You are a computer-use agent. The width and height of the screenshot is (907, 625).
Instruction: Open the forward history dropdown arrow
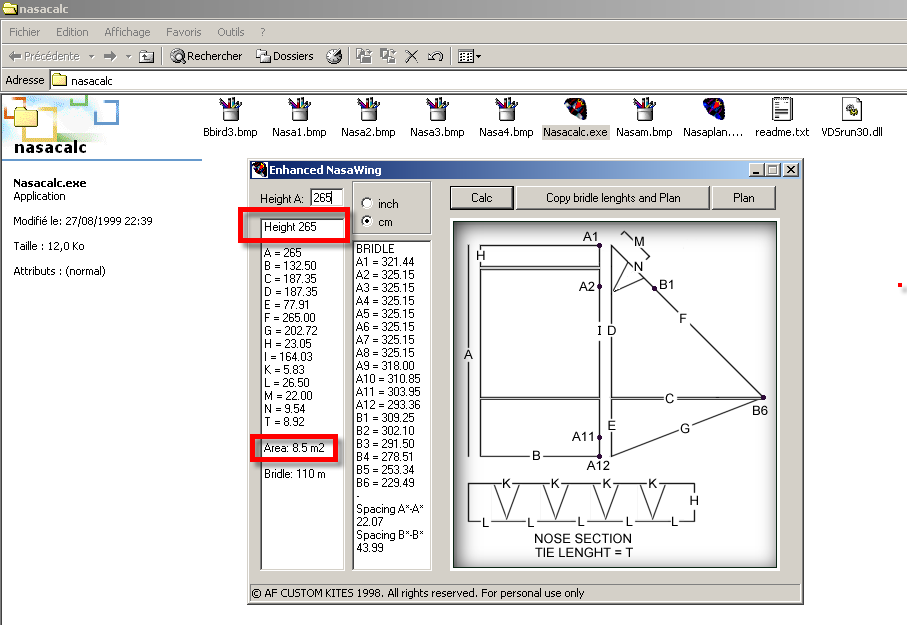click(128, 56)
